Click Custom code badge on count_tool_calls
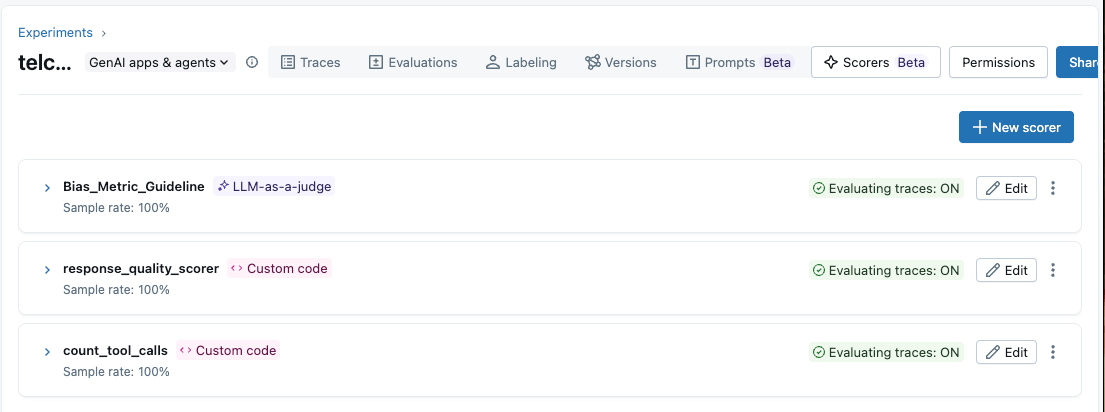Screen dimensions: 1105x412 click(x=228, y=350)
